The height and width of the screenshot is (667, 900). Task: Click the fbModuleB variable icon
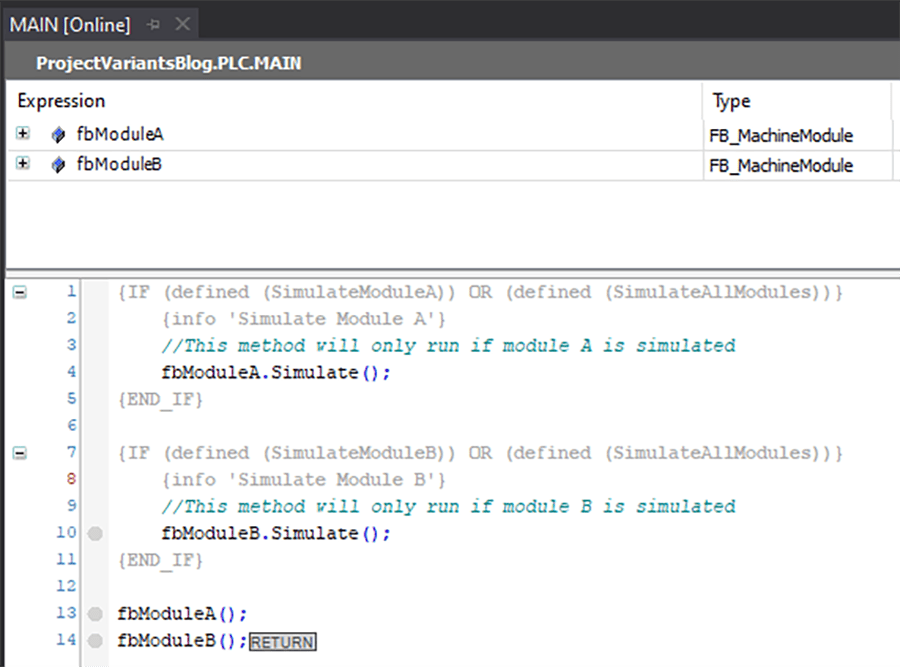(x=58, y=165)
